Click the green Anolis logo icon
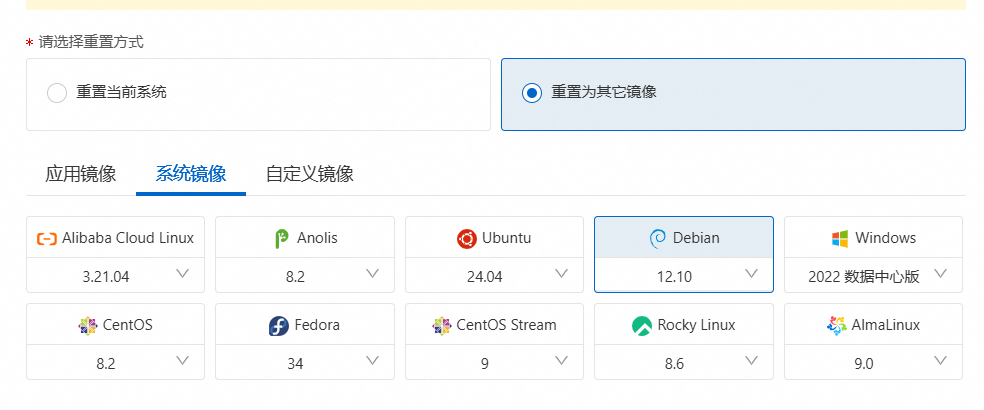 tap(282, 239)
